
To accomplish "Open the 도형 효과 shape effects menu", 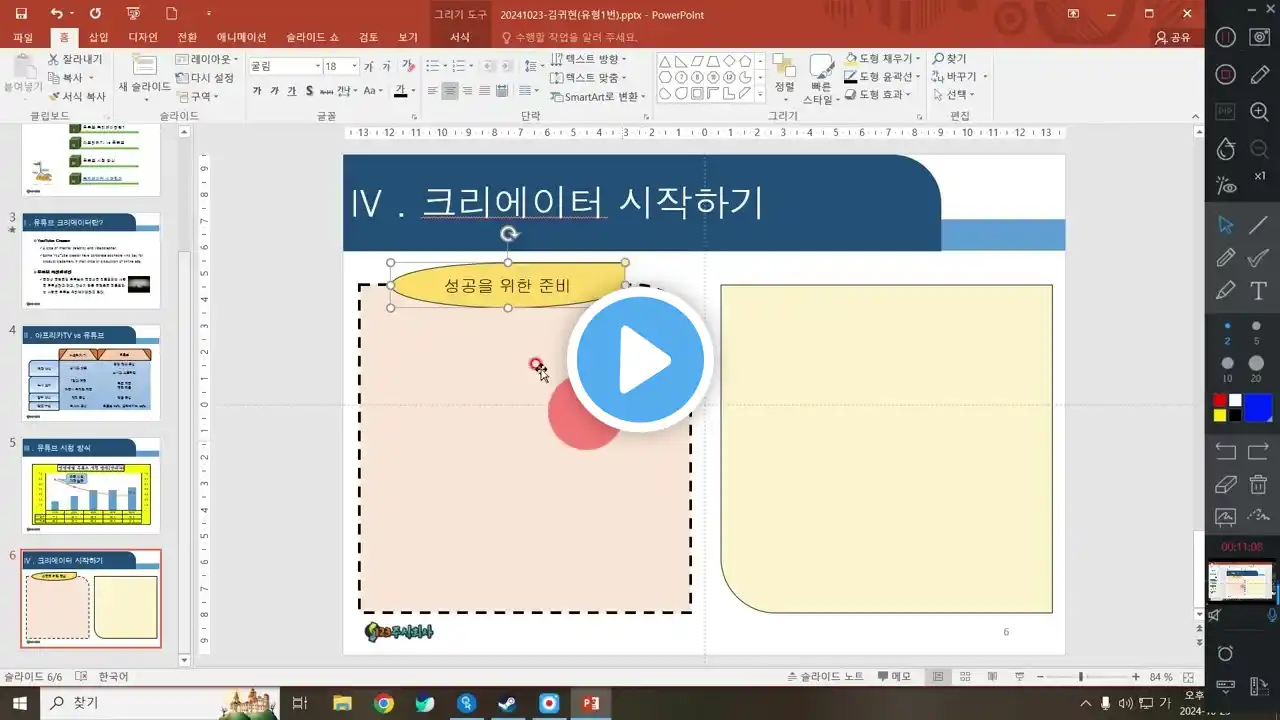I will pyautogui.click(x=878, y=94).
